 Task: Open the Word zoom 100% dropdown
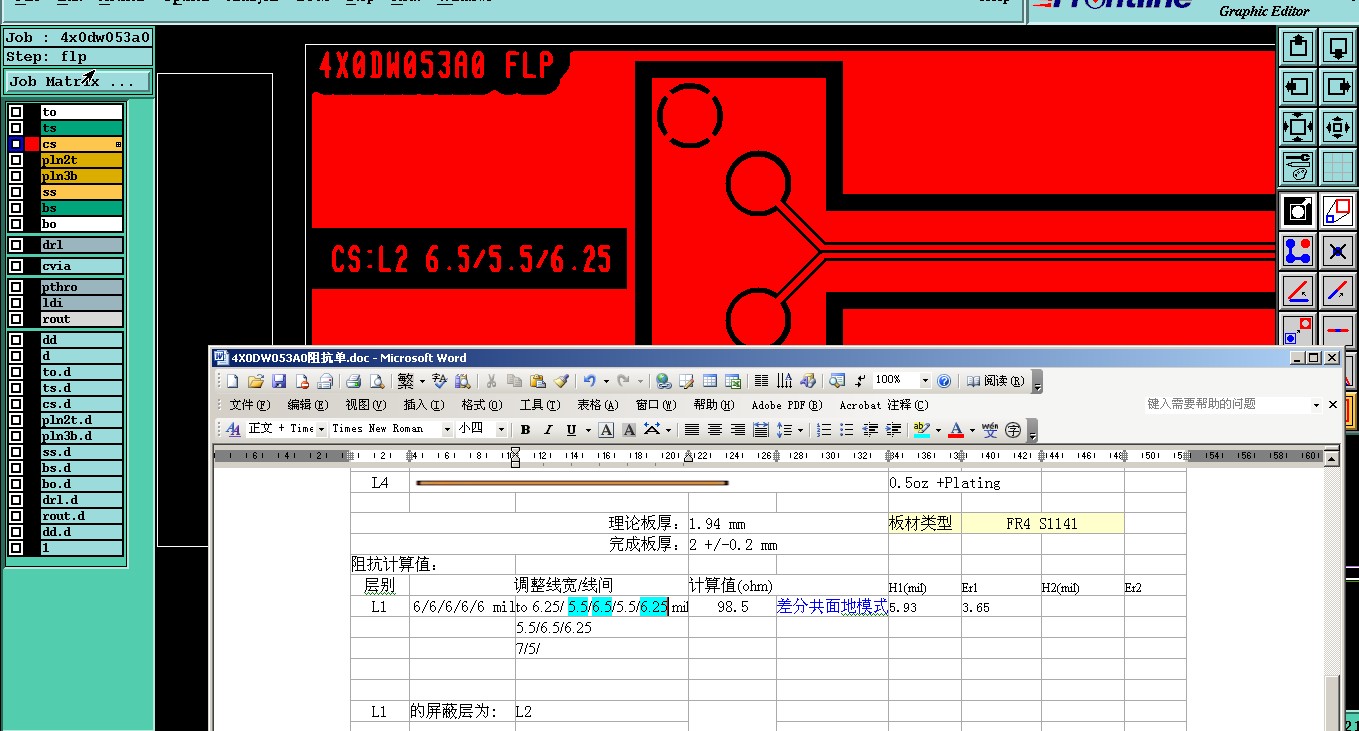point(925,381)
